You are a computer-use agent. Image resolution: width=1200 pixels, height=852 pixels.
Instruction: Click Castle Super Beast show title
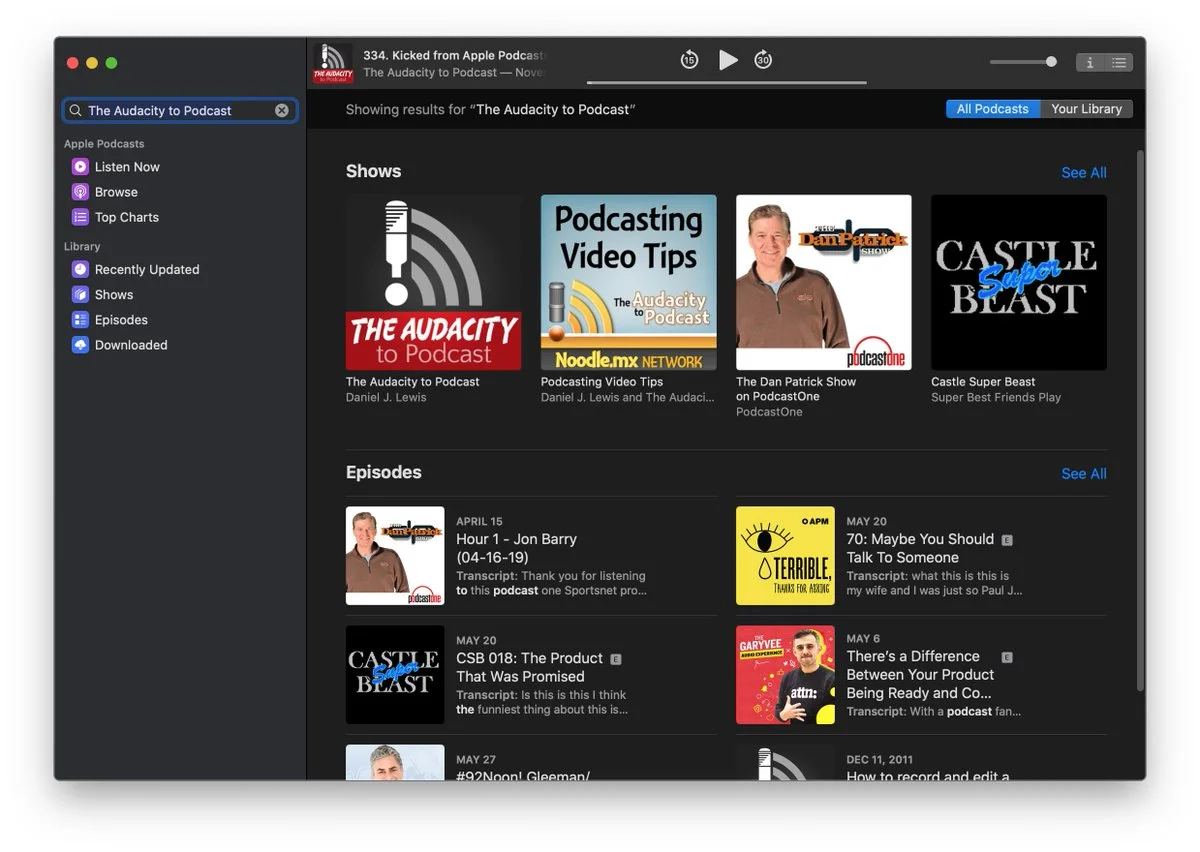(x=983, y=382)
